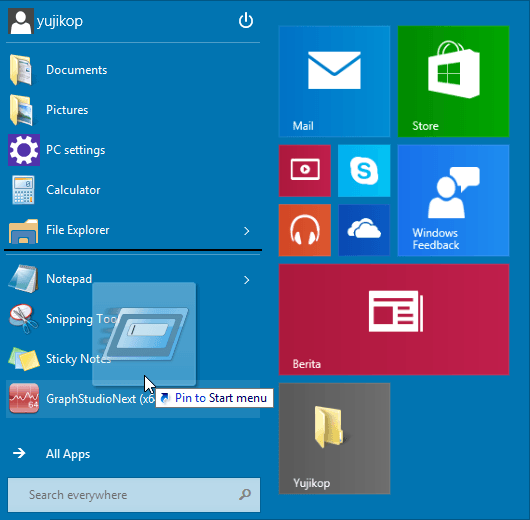Viewport: 530px width, 520px height.
Task: Open the Berita news tile
Action: [394, 320]
